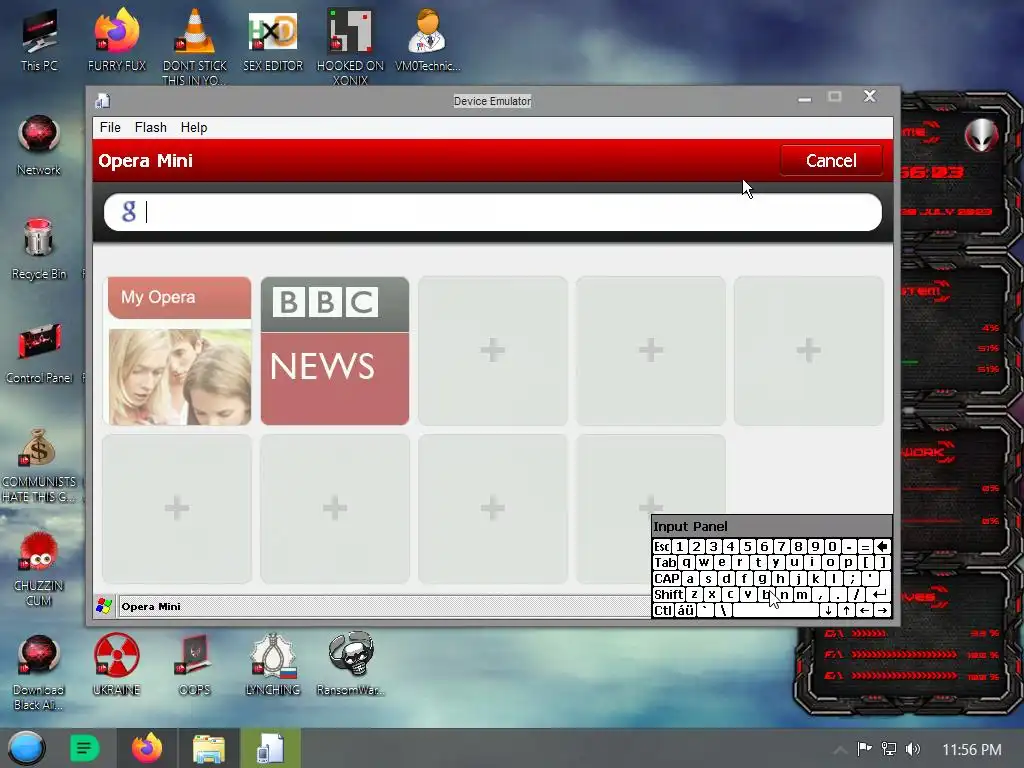Viewport: 1024px width, 768px height.
Task: Select the red fuzzy Chuzzle desktop icon
Action: coord(39,568)
